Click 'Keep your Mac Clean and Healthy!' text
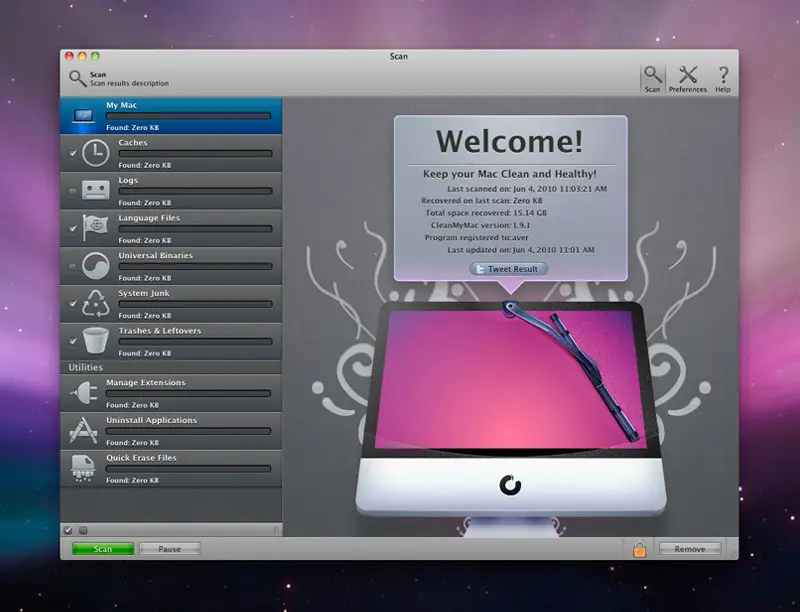The image size is (800, 612). click(510, 174)
